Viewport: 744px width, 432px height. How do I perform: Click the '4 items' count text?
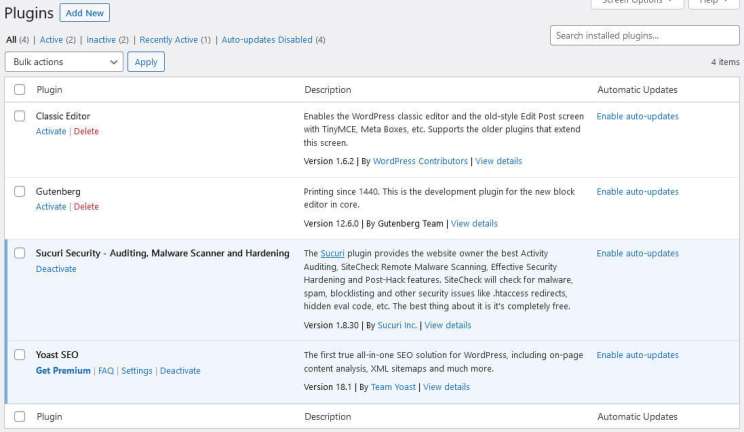(725, 62)
